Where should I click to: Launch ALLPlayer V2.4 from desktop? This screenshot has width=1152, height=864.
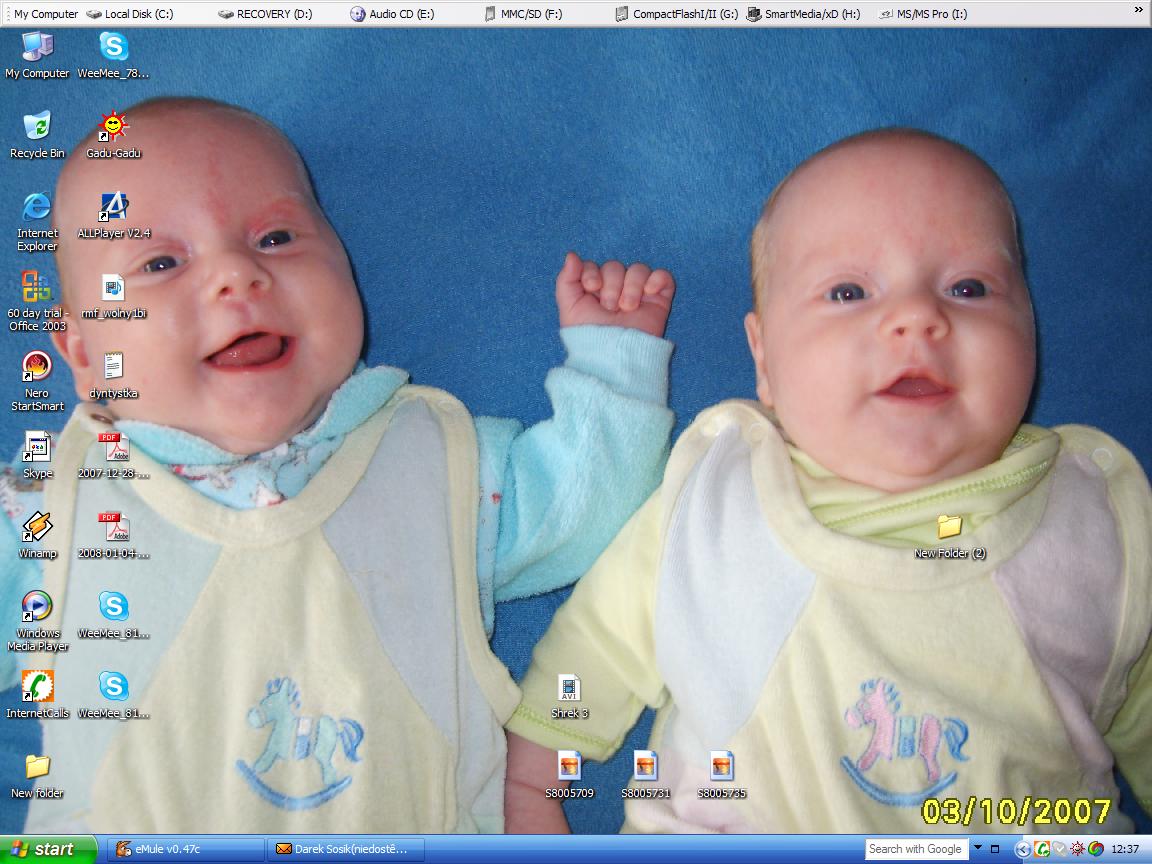(113, 208)
